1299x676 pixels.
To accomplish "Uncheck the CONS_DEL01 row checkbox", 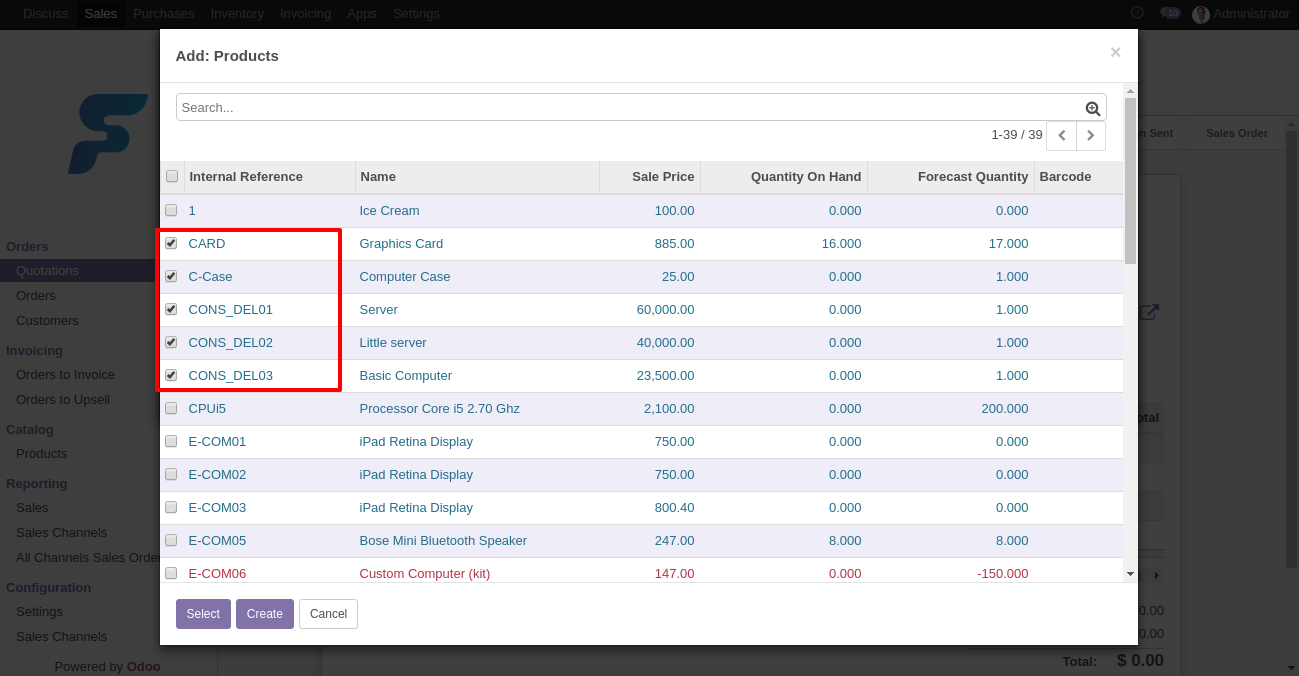I will click(171, 309).
